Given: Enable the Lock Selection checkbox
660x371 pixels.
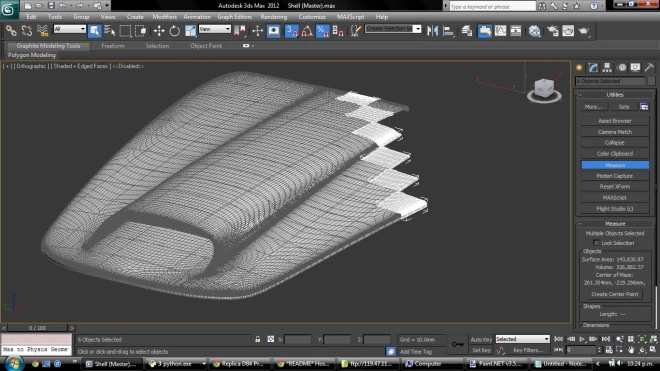Looking at the screenshot, I should [596, 243].
